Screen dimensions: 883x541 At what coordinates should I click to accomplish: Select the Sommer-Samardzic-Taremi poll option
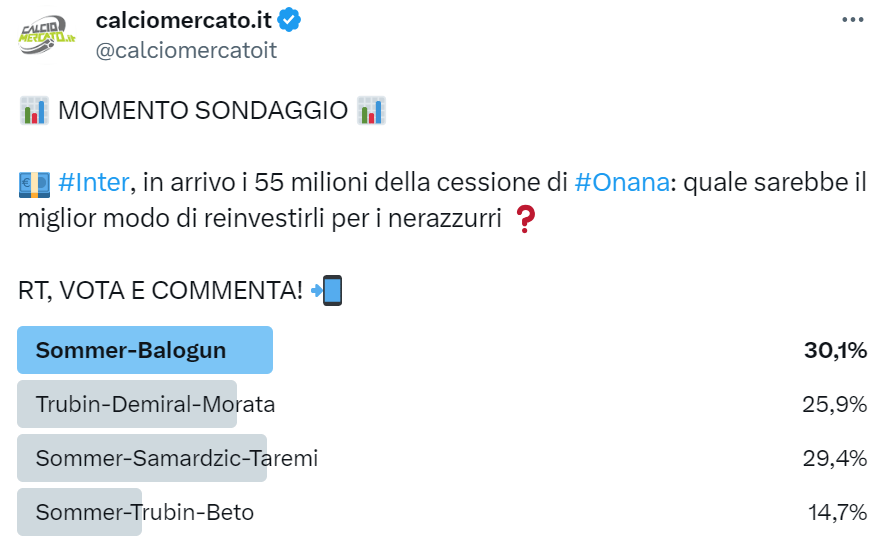click(176, 458)
